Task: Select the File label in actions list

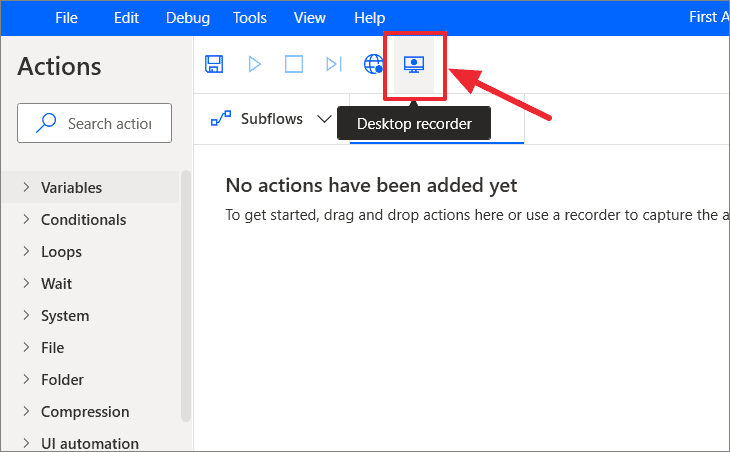Action: pyautogui.click(x=52, y=348)
